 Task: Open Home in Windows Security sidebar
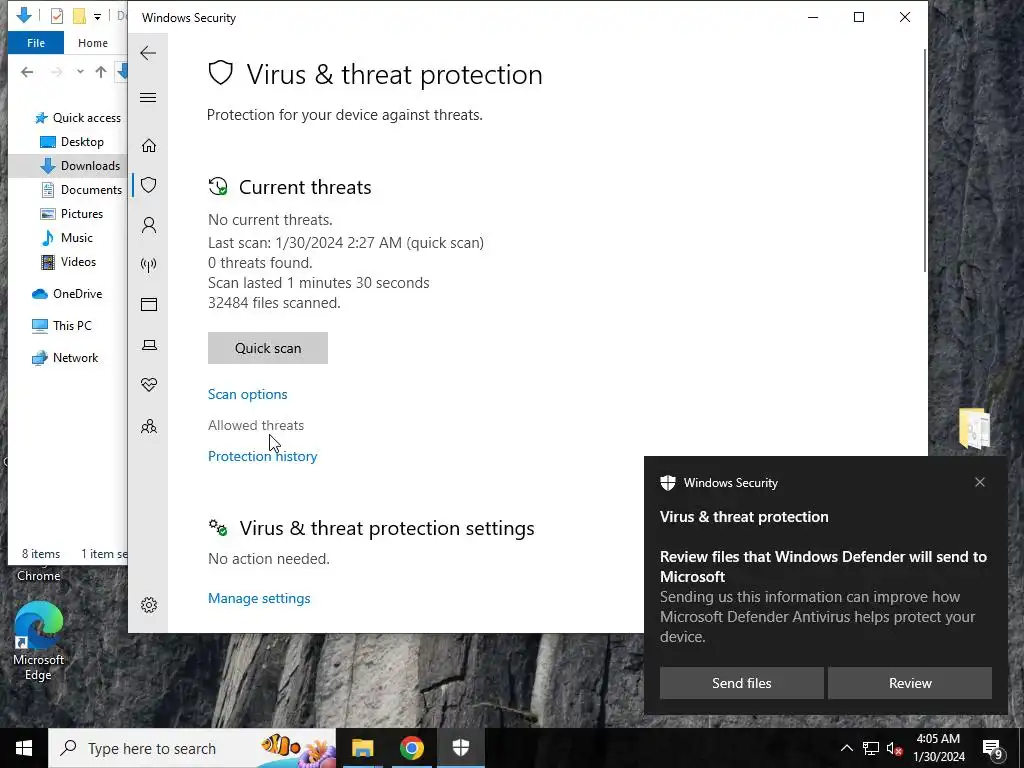(149, 145)
